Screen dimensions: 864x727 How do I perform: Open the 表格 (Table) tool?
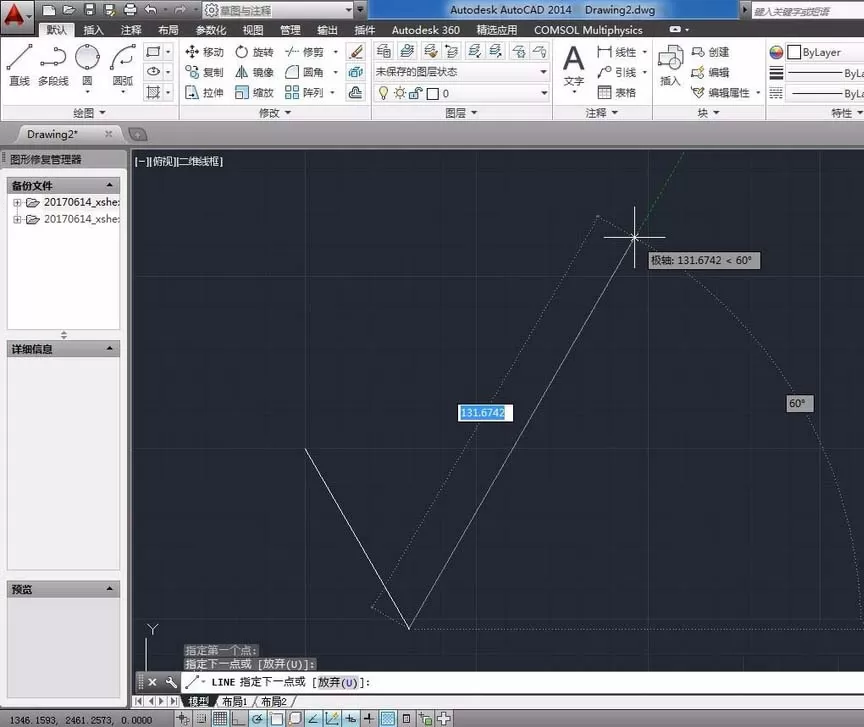point(617,93)
